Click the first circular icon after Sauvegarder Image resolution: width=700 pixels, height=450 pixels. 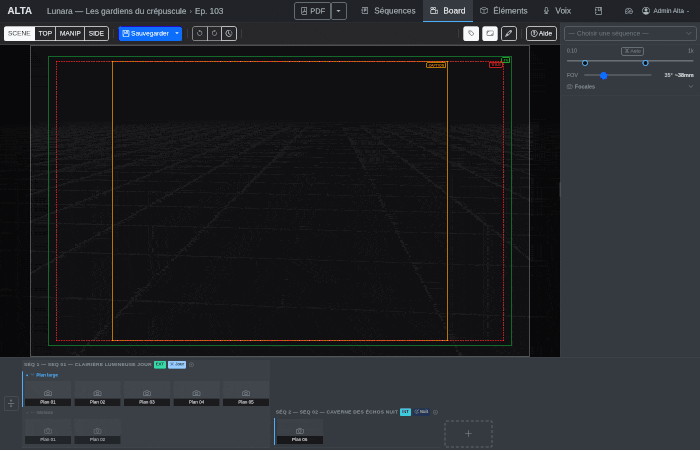tap(199, 33)
